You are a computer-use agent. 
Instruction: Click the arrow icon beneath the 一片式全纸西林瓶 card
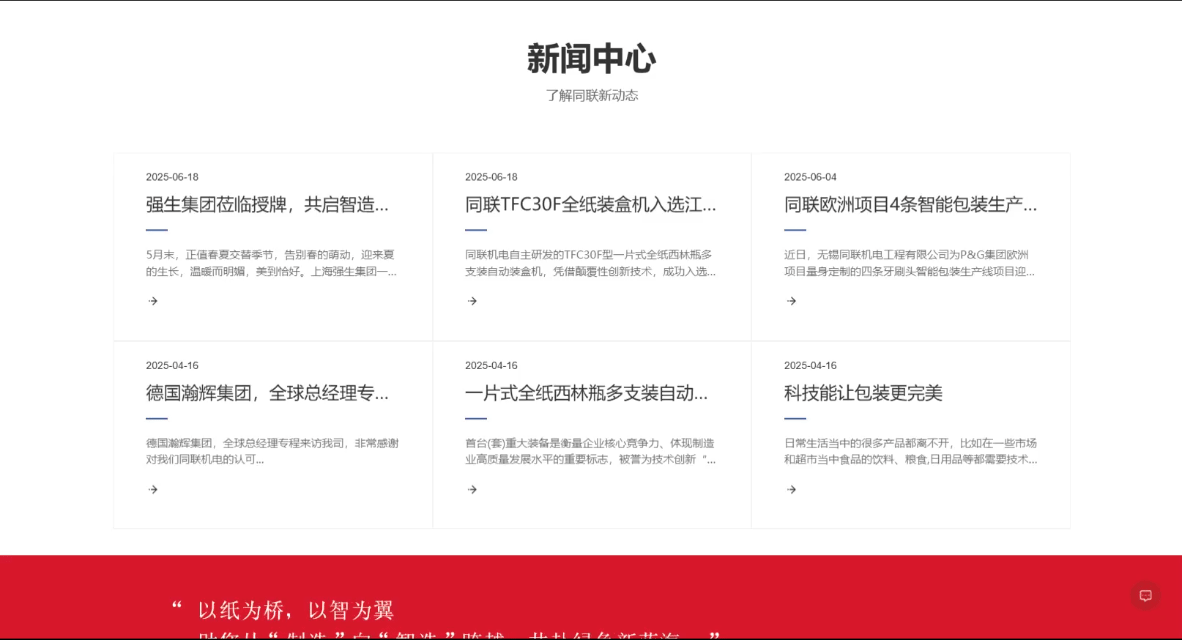(471, 489)
